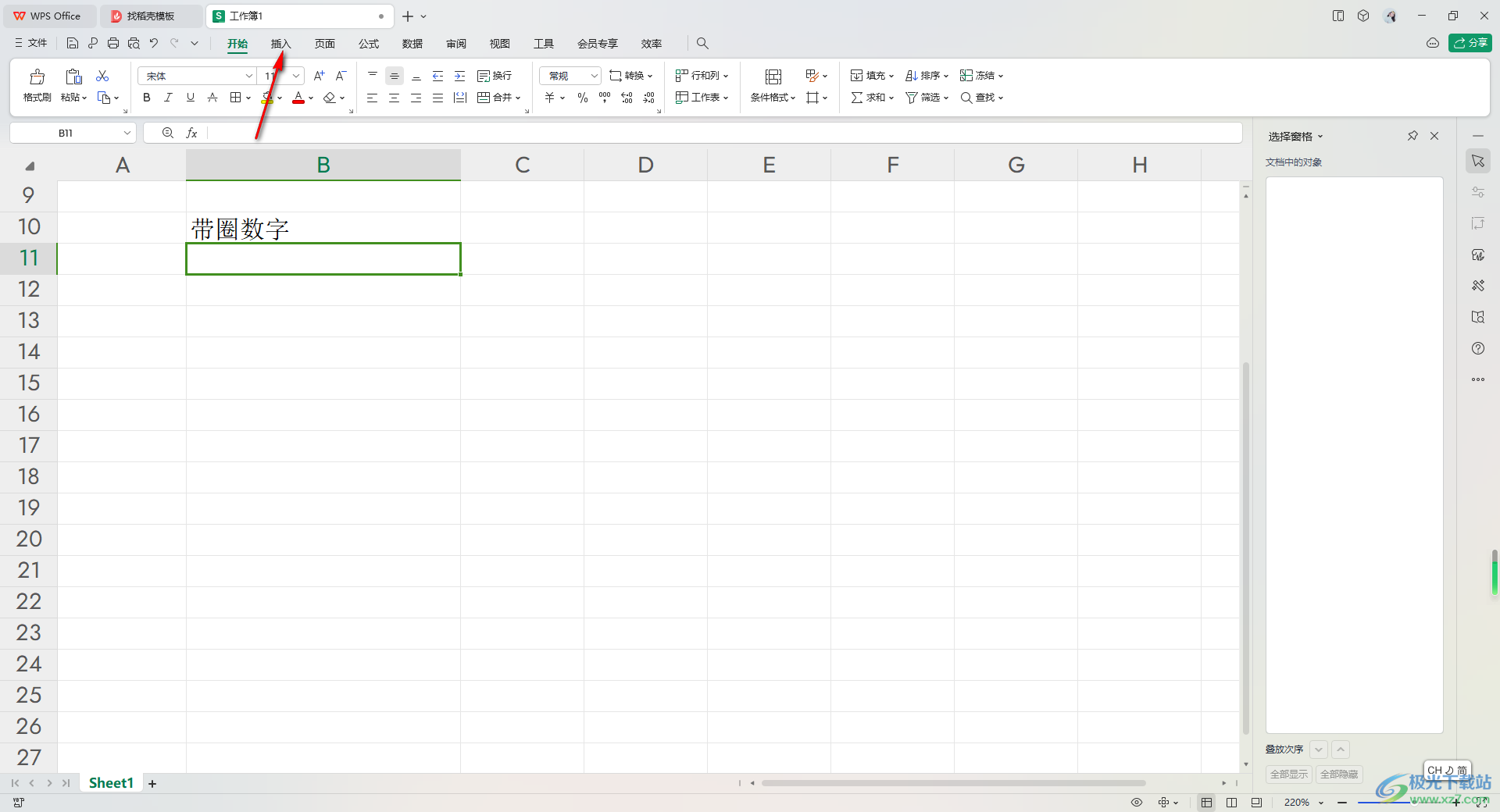The width and height of the screenshot is (1500, 812).
Task: Select Align left icon
Action: 373,98
